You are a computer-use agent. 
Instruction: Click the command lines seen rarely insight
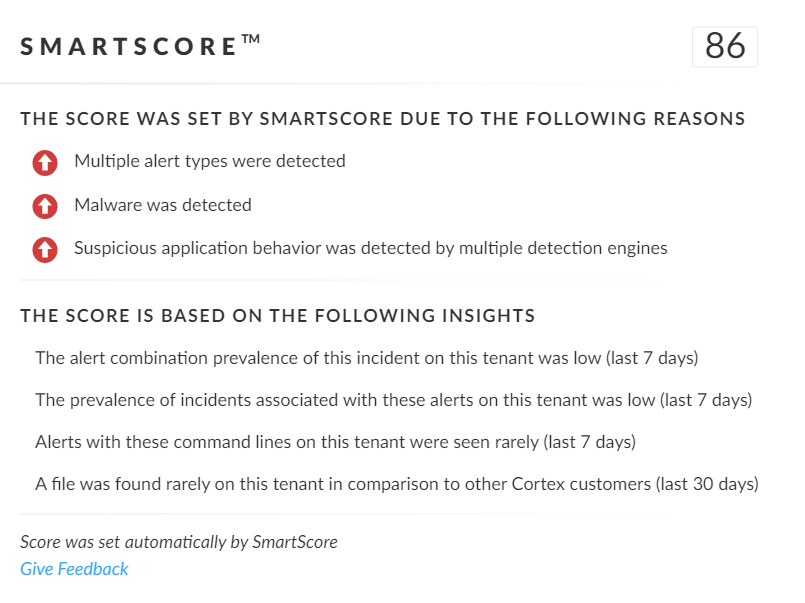click(335, 442)
